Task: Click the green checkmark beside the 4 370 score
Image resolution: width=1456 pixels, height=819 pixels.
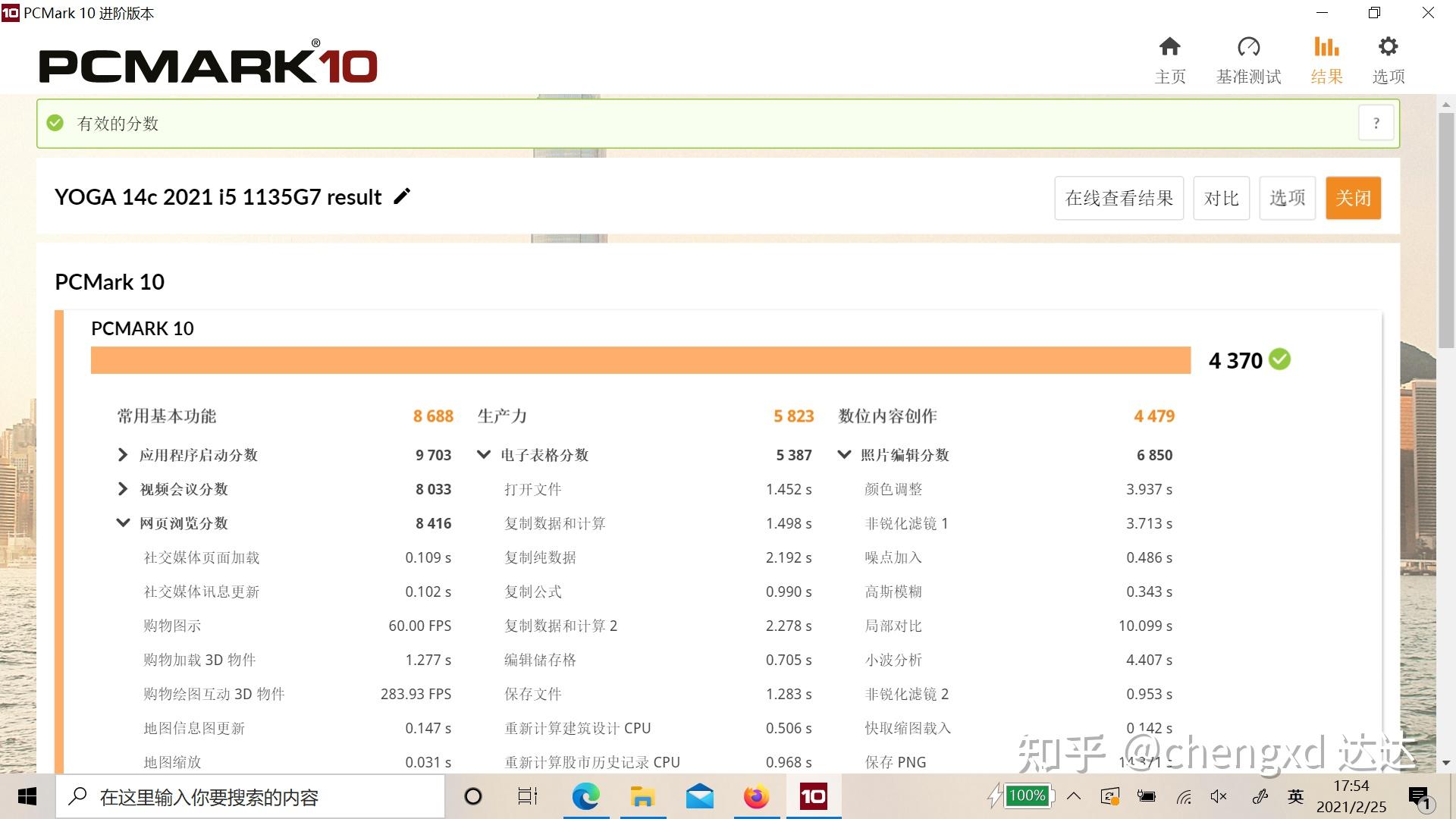Action: click(1279, 360)
